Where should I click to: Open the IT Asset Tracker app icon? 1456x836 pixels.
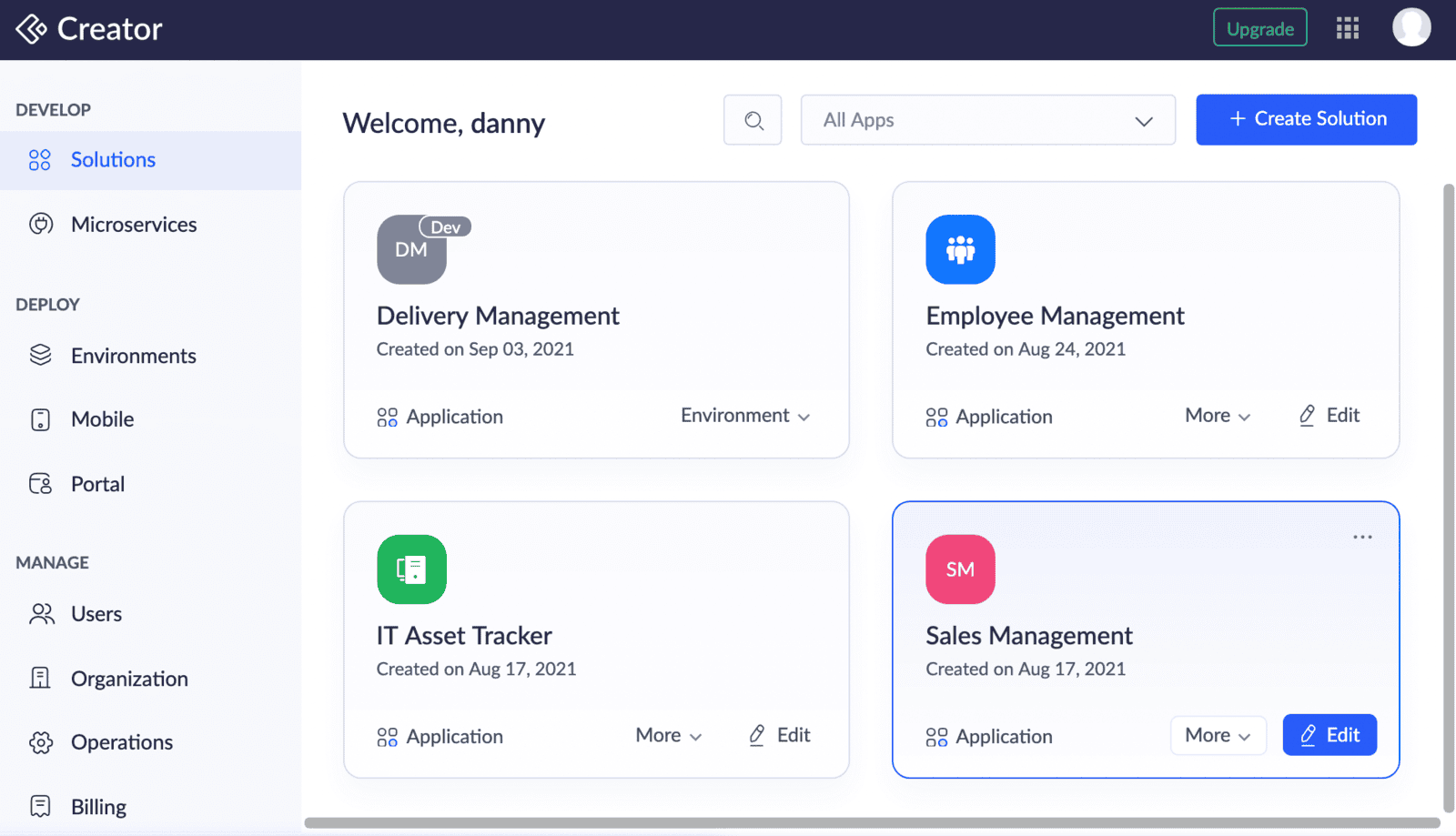(x=411, y=569)
